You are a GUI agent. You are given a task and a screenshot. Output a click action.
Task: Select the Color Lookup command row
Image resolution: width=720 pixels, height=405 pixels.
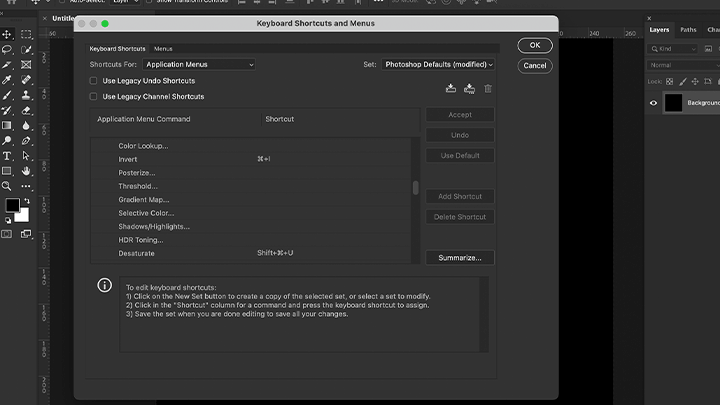[x=251, y=146]
